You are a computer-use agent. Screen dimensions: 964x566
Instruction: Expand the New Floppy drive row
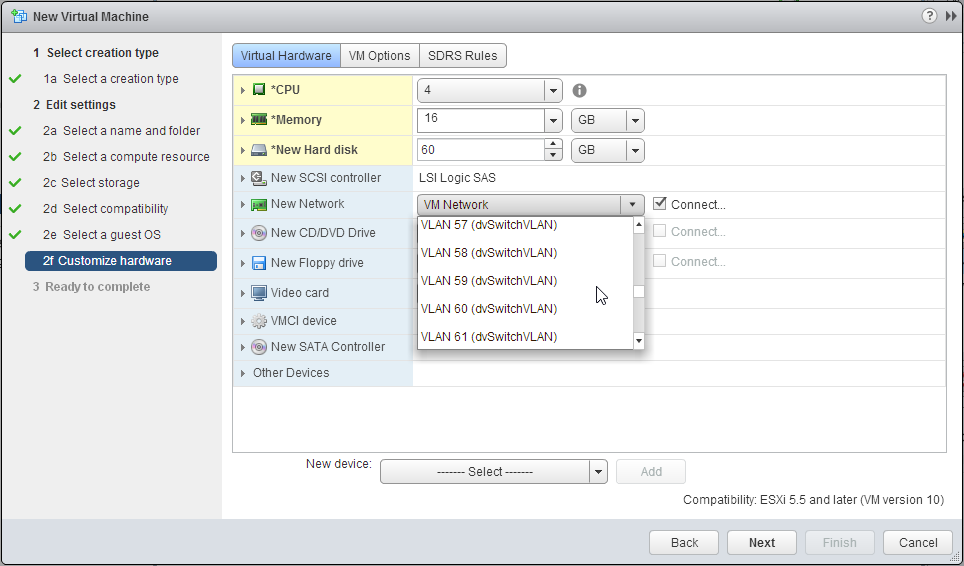(243, 263)
